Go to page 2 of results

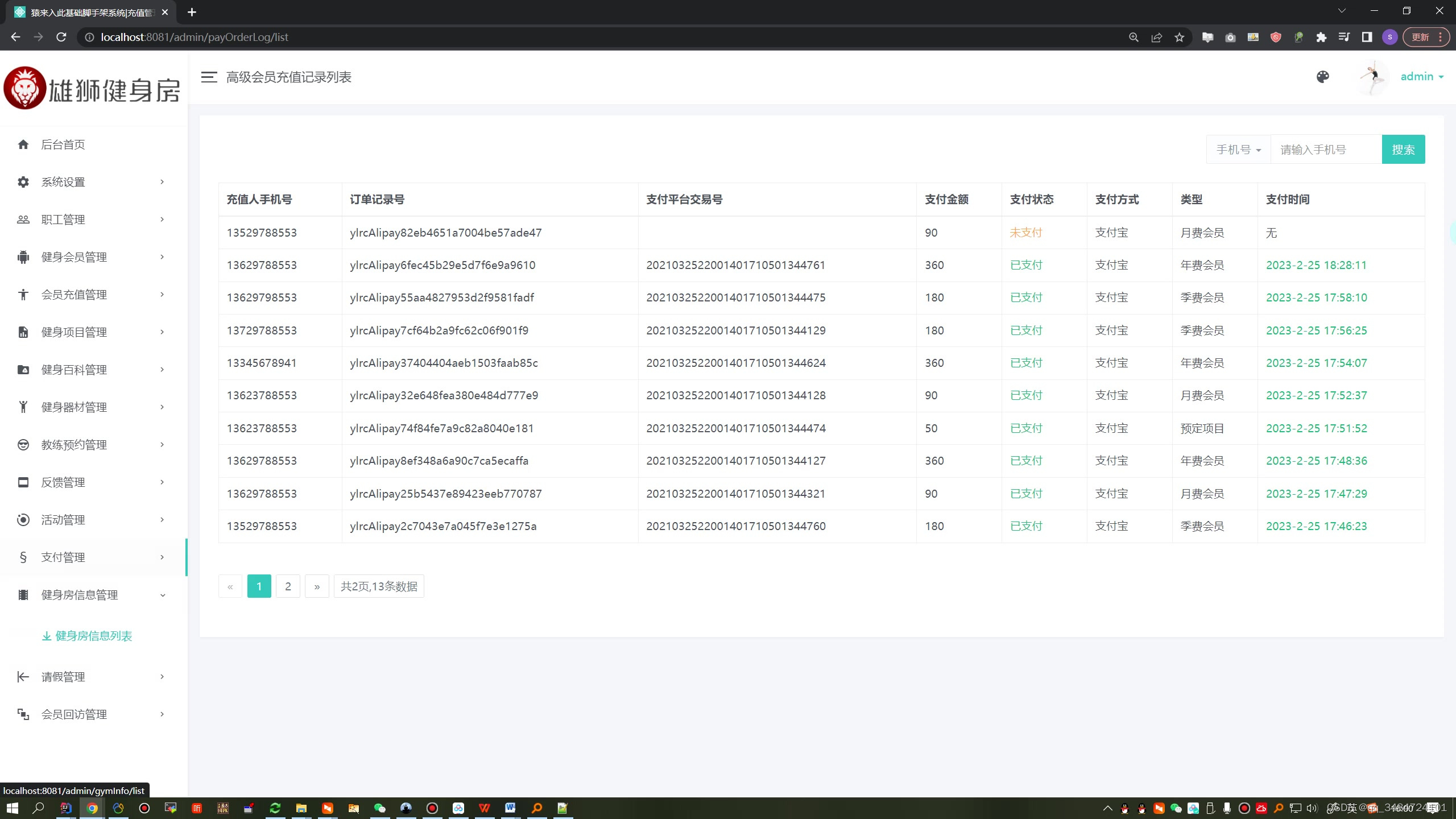pos(288,586)
